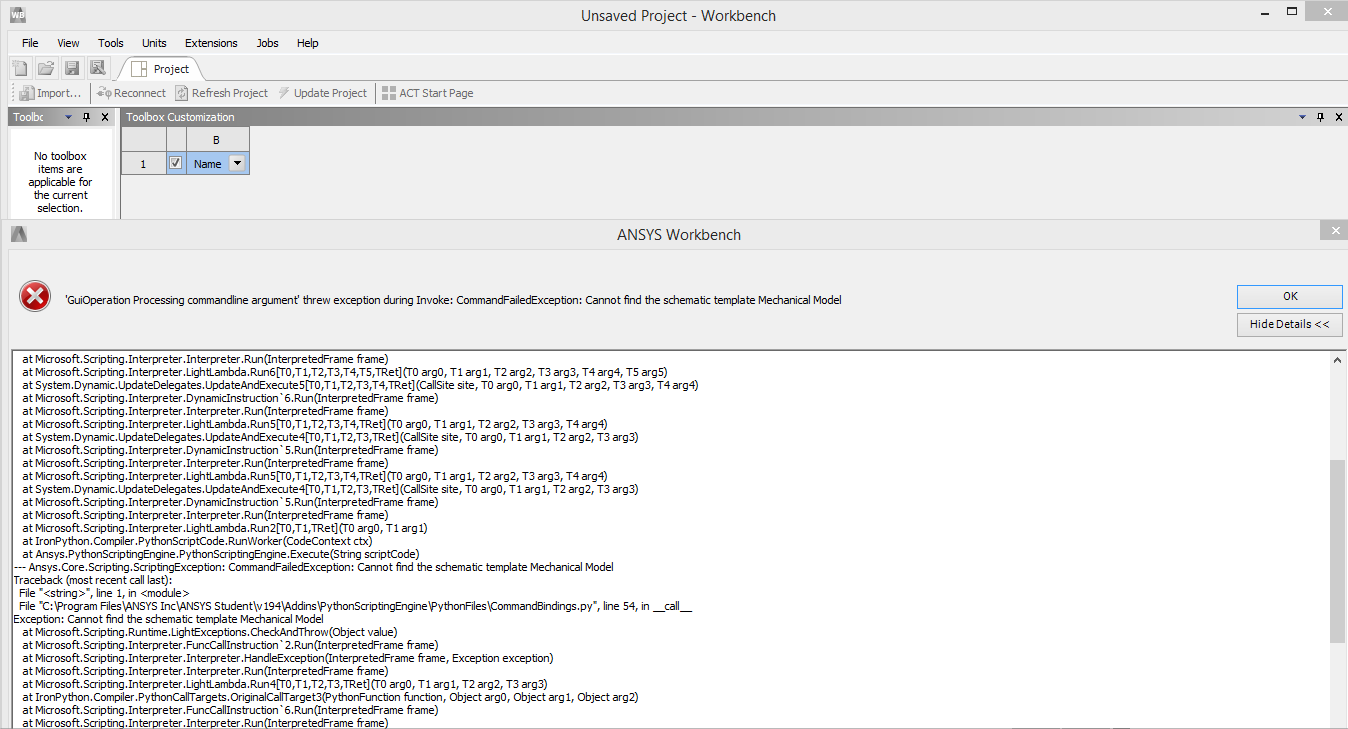Close the ANSYS Workbench error dialog
This screenshot has width=1348, height=729.
click(x=1333, y=231)
